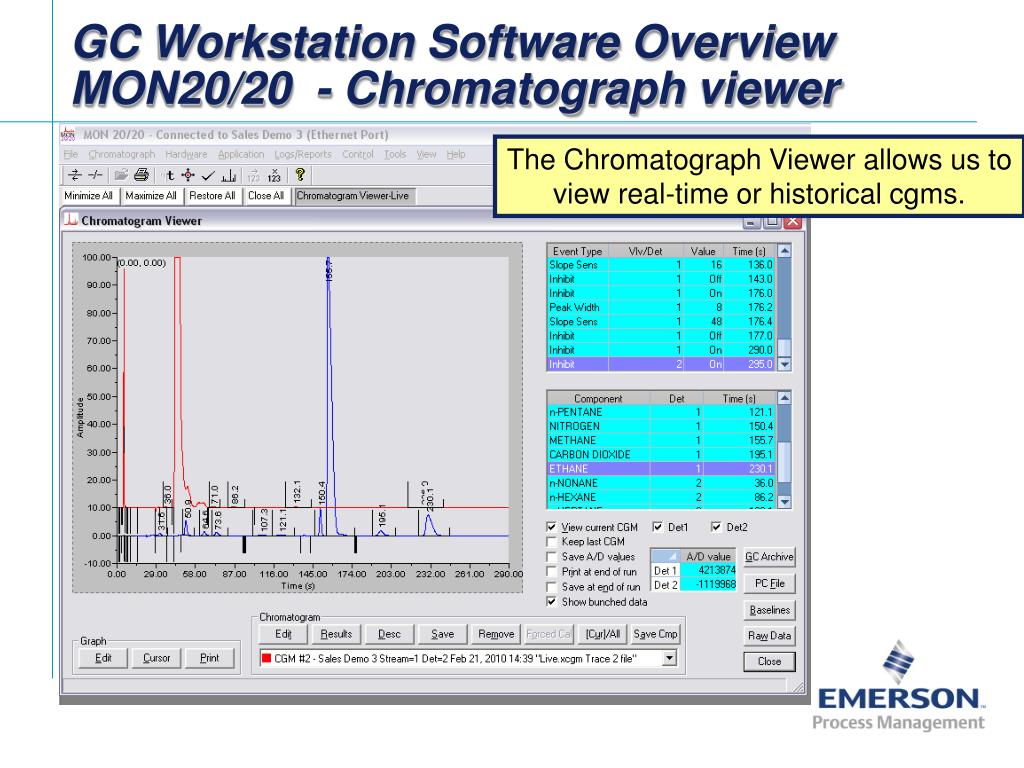Click the Minimize All button
This screenshot has width=1024, height=768.
[x=88, y=196]
